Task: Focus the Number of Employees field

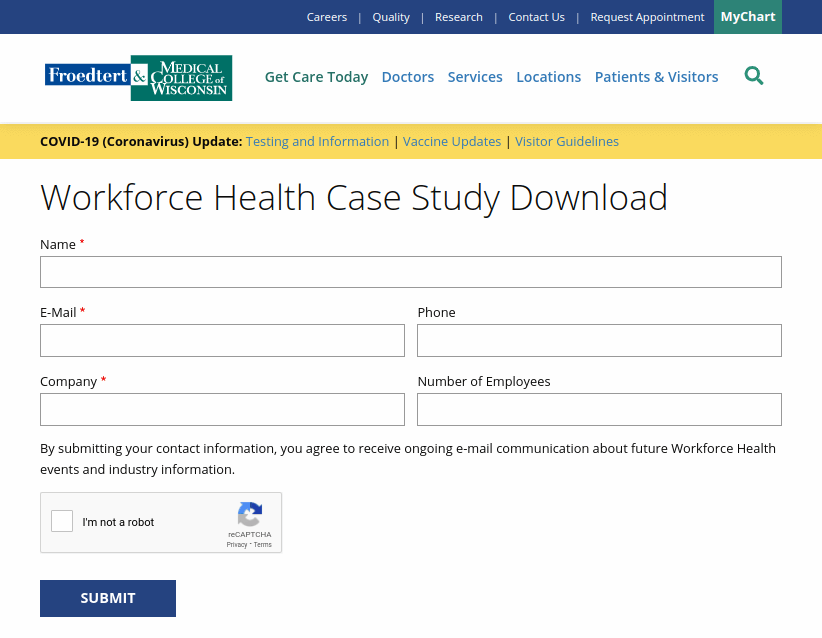Action: click(x=599, y=409)
